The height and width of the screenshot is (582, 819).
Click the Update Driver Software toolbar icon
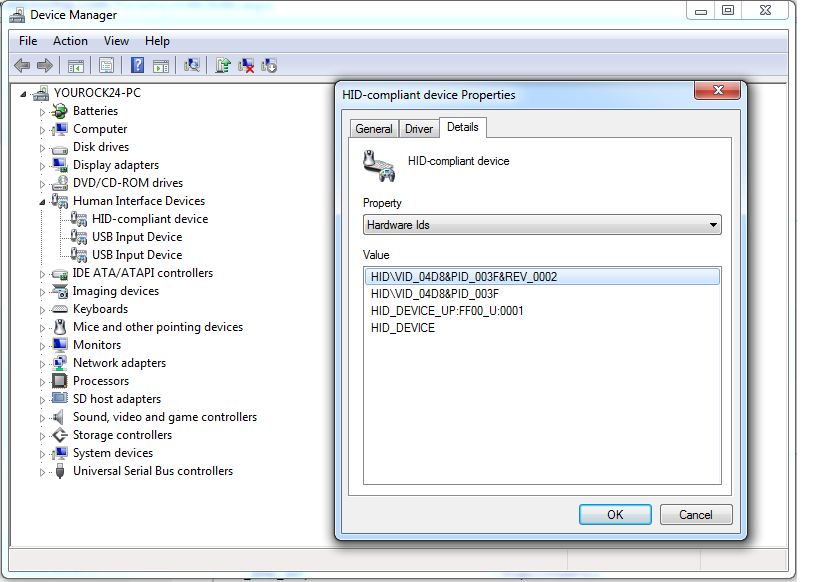(223, 66)
